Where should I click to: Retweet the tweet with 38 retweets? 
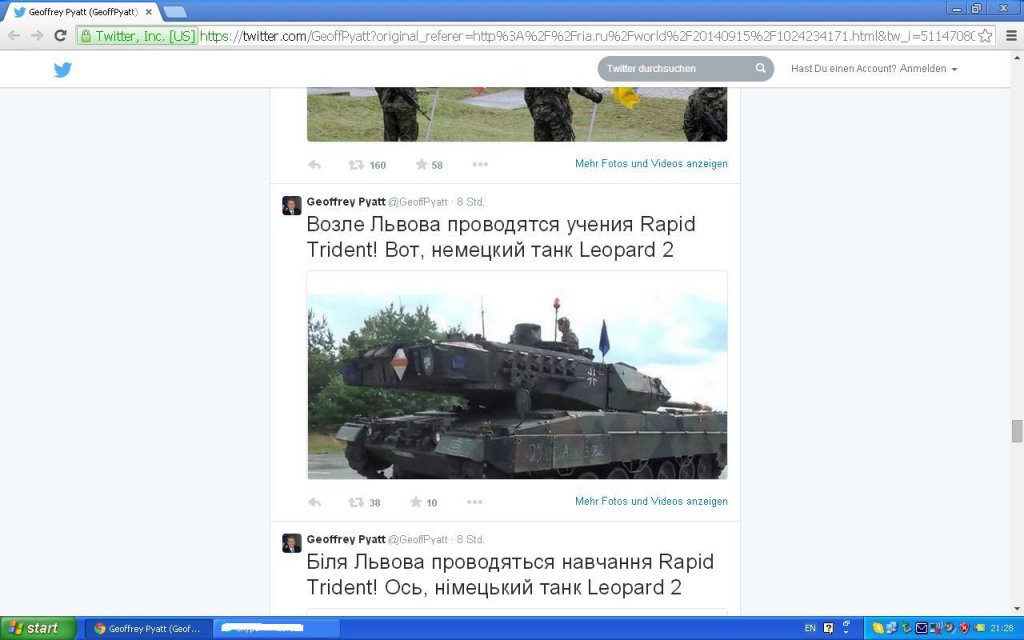(x=357, y=502)
